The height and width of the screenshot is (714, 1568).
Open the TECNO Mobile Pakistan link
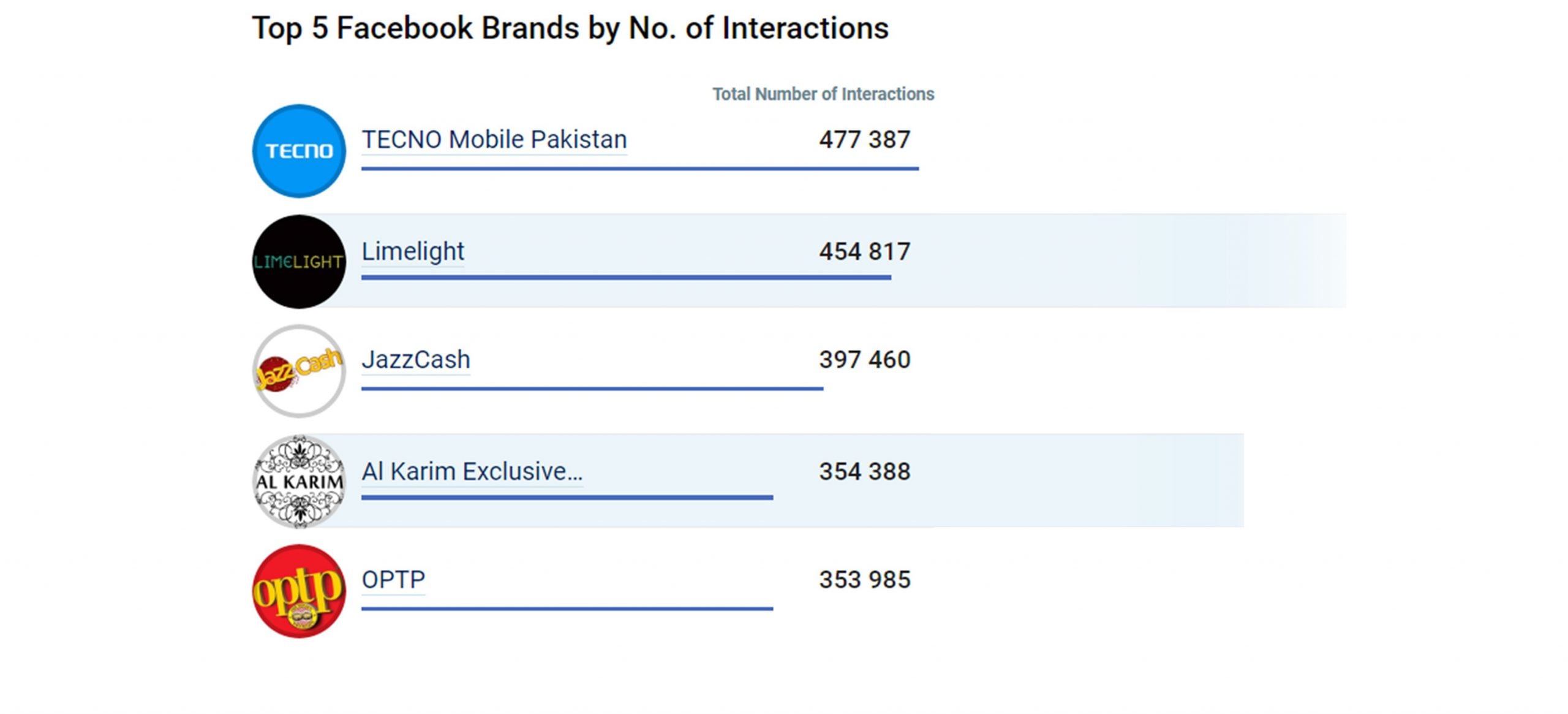click(x=494, y=140)
